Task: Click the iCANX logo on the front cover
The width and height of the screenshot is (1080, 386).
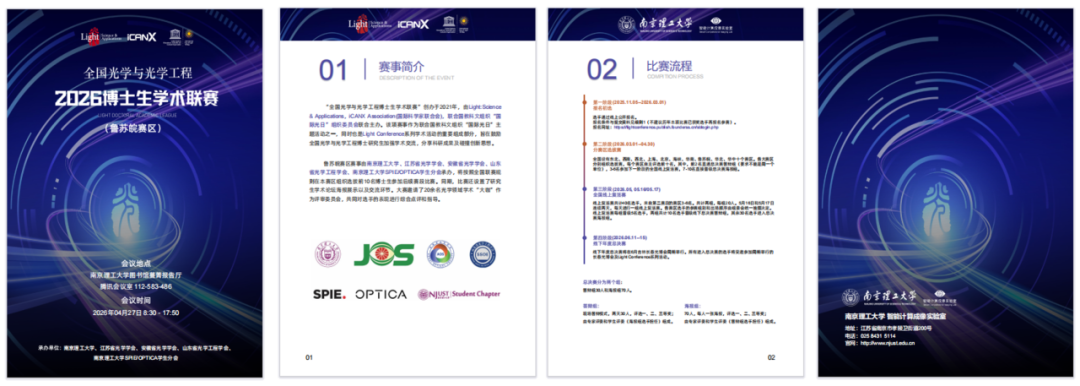Action: (143, 38)
